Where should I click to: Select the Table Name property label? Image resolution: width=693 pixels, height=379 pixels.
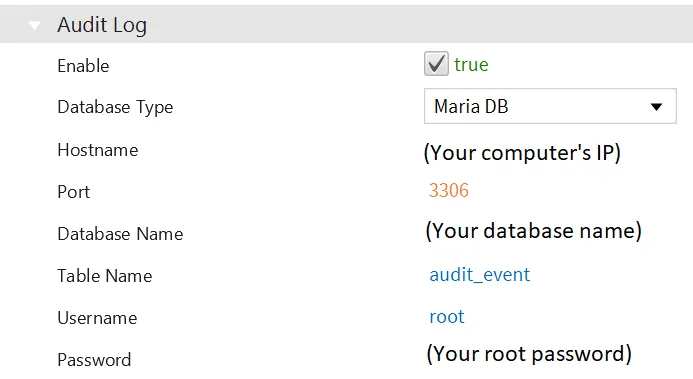point(105,276)
